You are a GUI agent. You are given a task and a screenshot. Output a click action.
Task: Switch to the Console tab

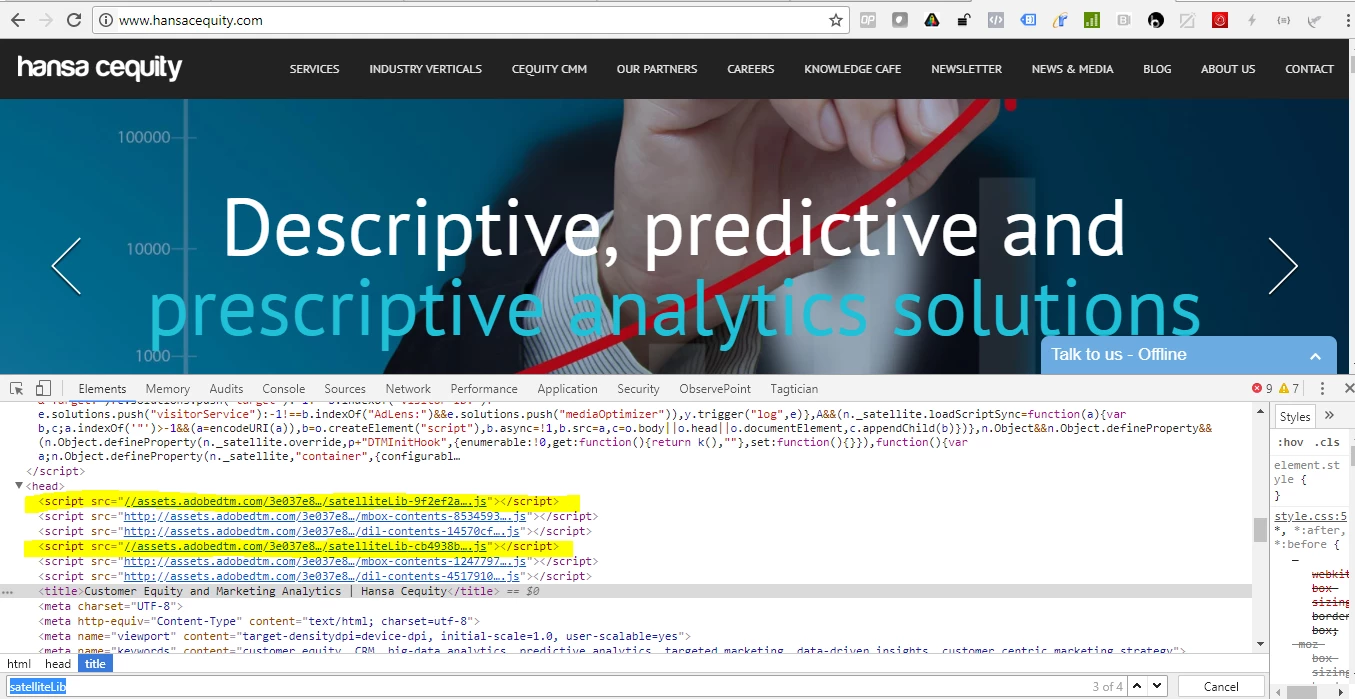pyautogui.click(x=284, y=389)
